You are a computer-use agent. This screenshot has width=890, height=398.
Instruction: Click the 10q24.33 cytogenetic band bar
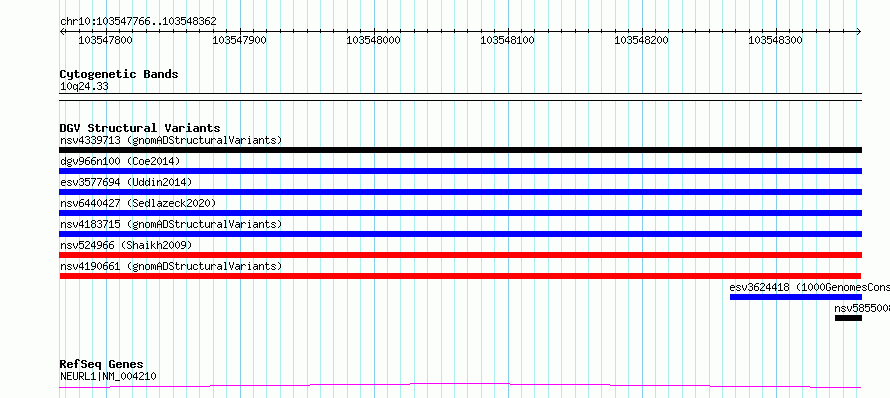point(460,97)
